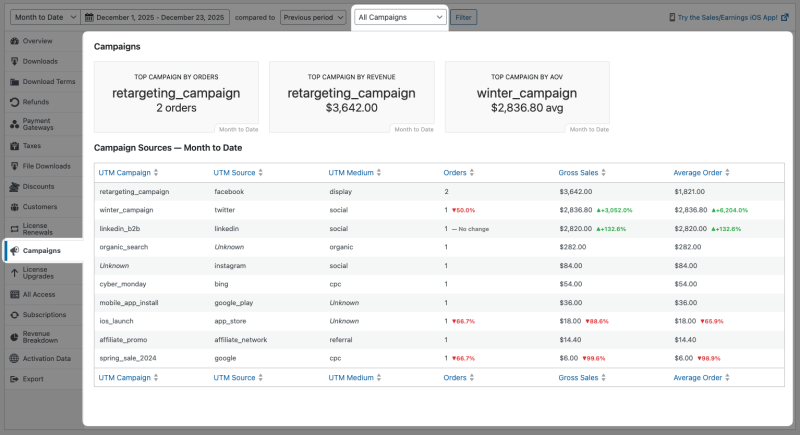Click the Overview icon in the sidebar
The height and width of the screenshot is (435, 800).
[x=13, y=41]
